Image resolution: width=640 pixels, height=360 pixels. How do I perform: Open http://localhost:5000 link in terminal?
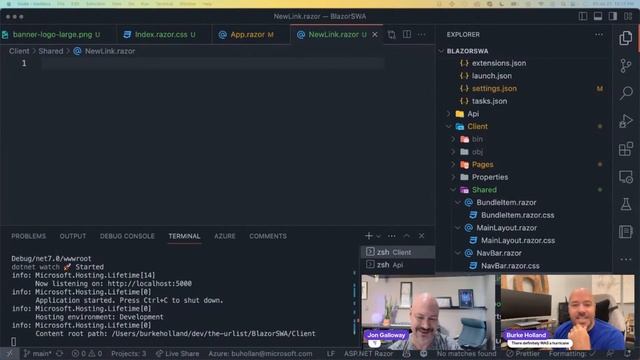tap(149, 283)
